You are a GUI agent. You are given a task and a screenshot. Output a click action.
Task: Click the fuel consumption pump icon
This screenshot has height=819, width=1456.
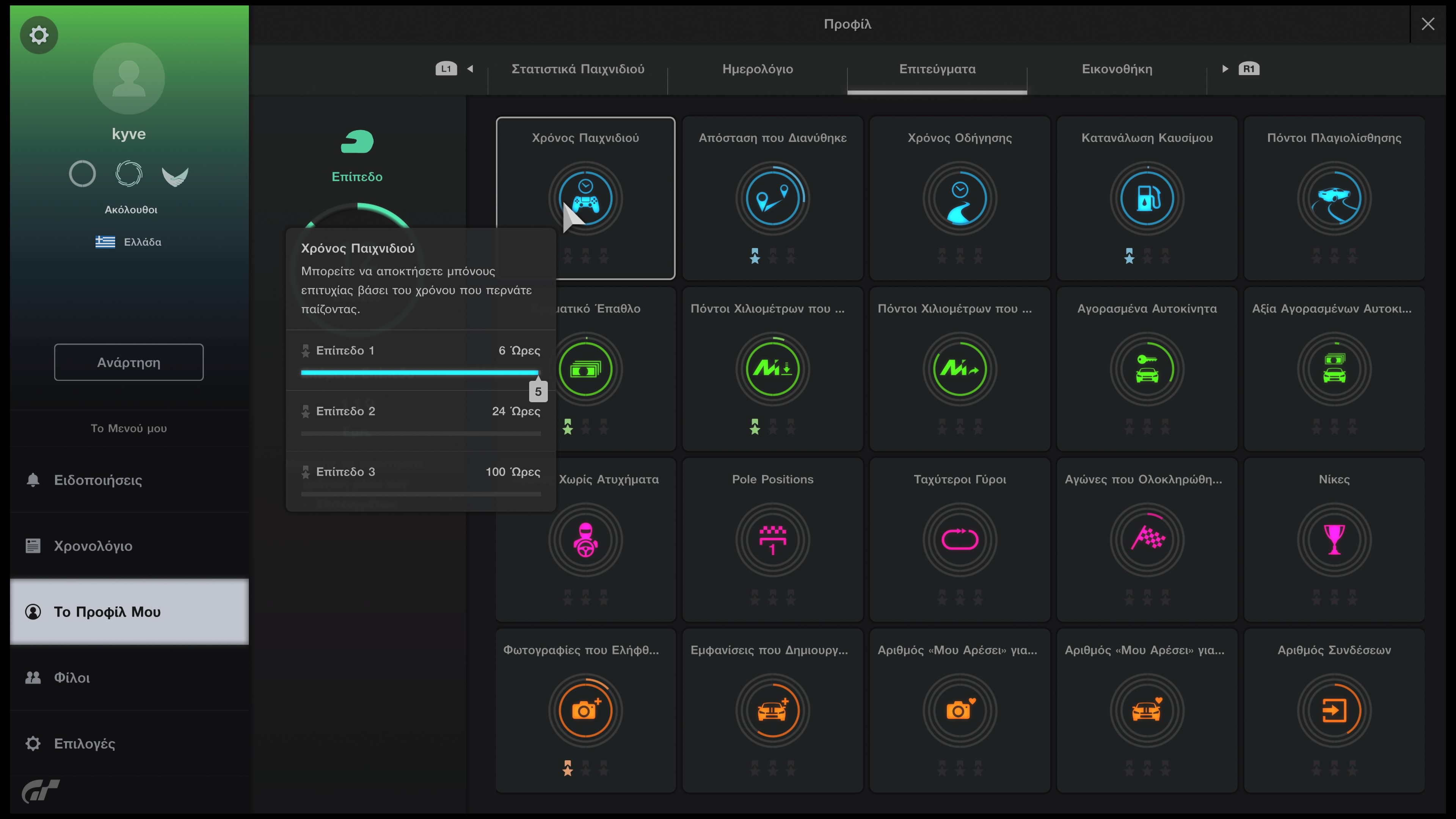coord(1147,198)
